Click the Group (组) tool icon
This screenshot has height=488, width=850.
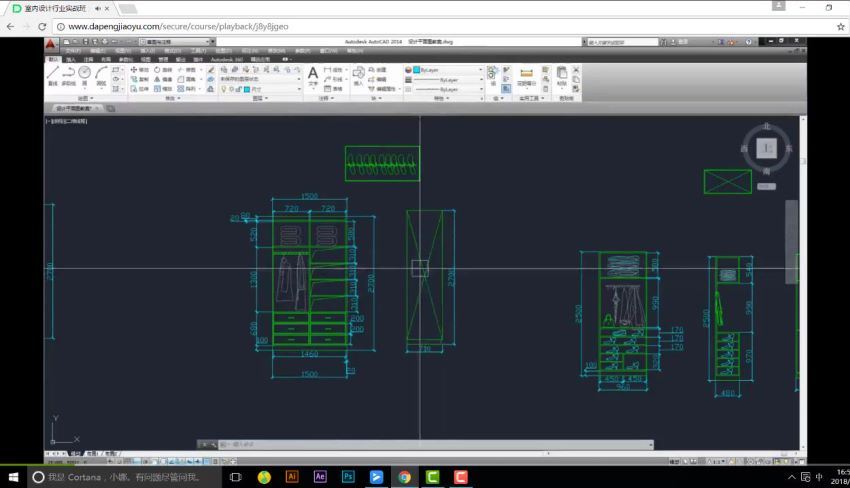[x=492, y=76]
